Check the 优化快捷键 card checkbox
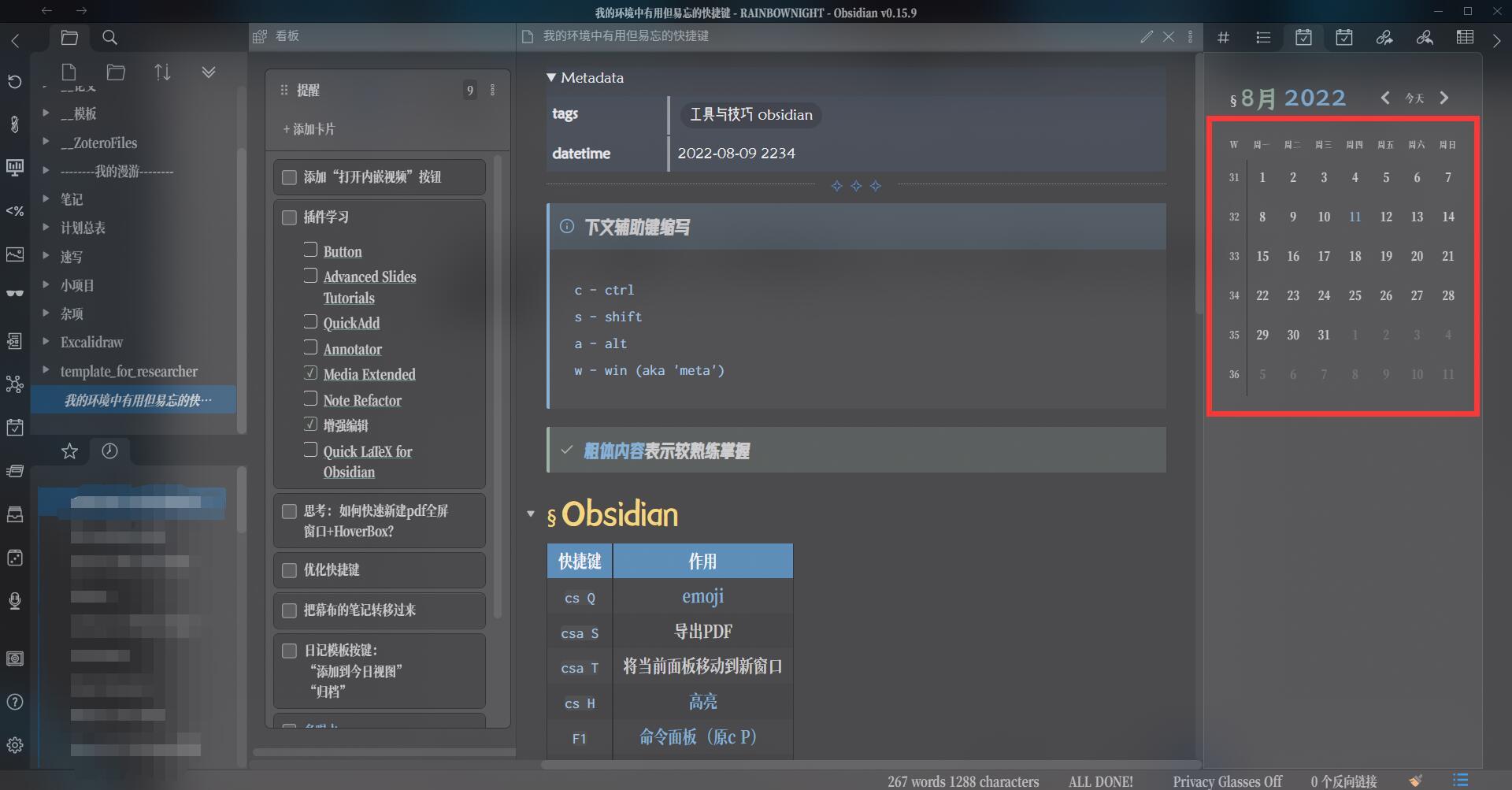The image size is (1512, 790). [289, 570]
